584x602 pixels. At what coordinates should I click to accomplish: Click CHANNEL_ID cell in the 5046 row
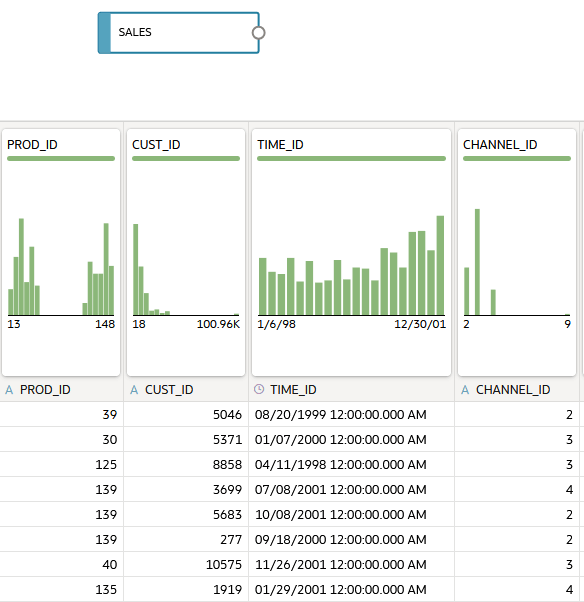(517, 415)
